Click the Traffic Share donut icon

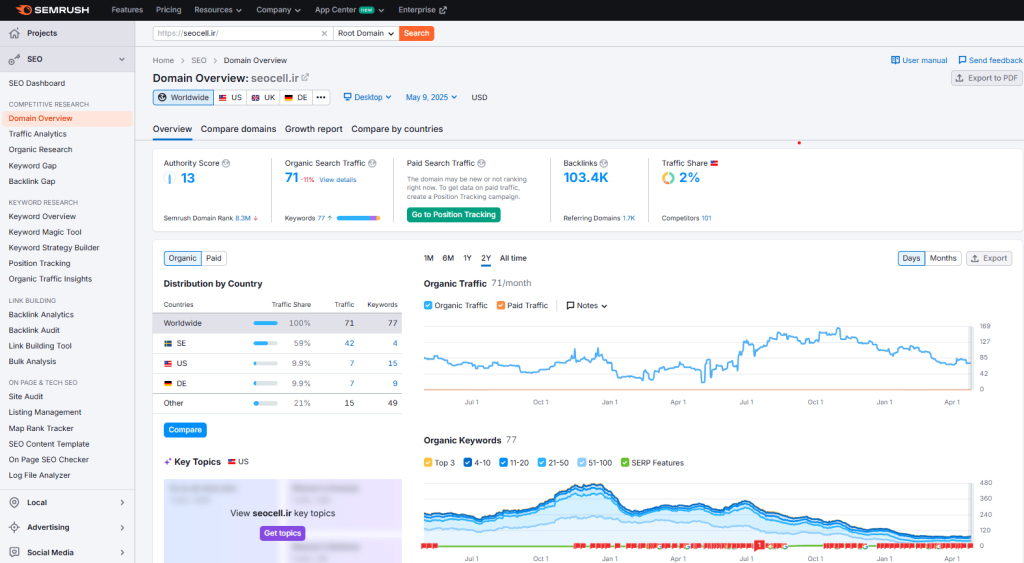668,178
